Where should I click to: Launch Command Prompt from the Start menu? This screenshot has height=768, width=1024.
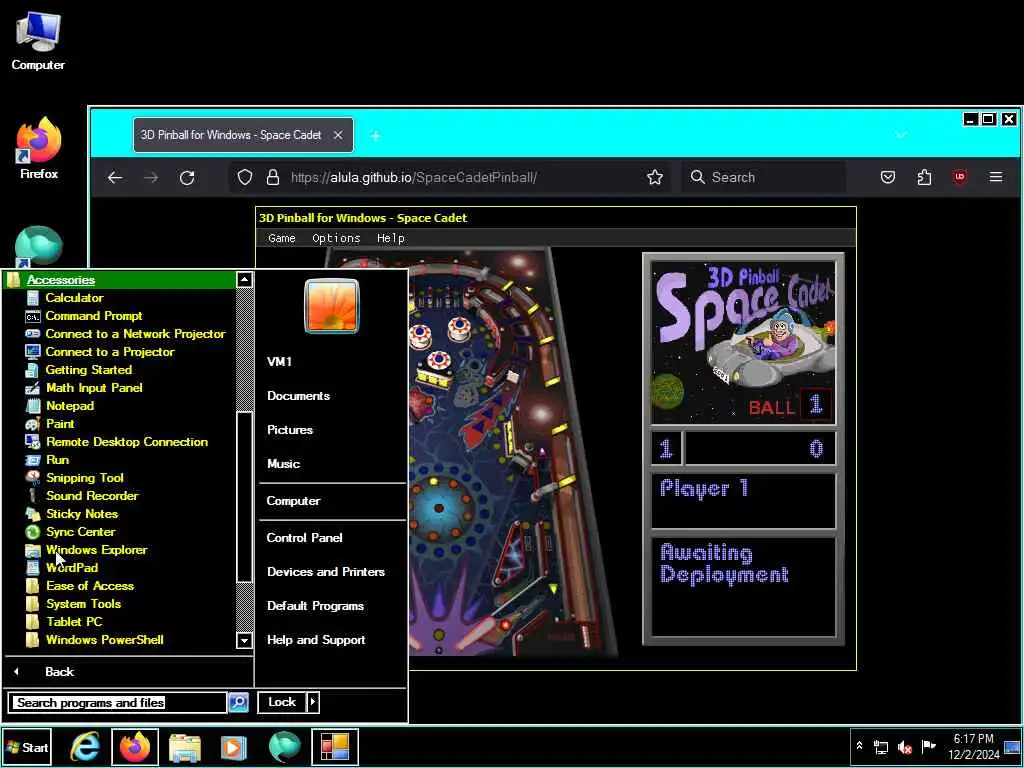[x=93, y=316]
